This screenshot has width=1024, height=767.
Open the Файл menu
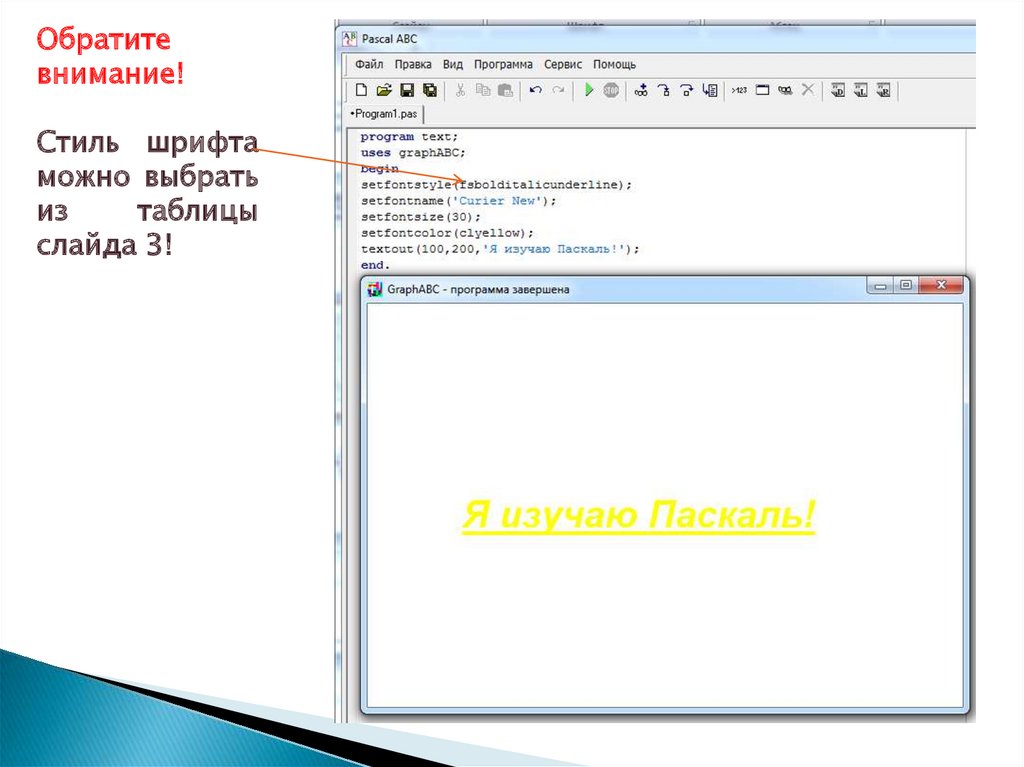pos(369,64)
